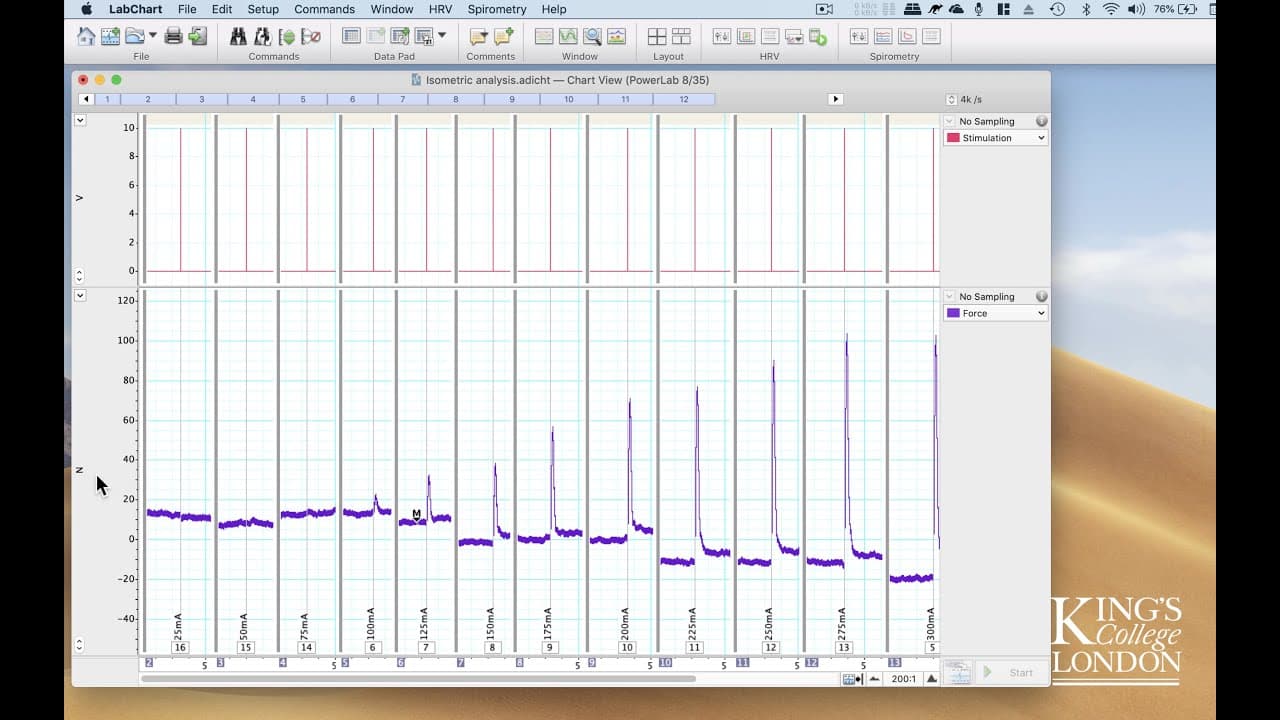Click the HRV export dropdown icon
This screenshot has height=720, width=1280.
coord(794,37)
